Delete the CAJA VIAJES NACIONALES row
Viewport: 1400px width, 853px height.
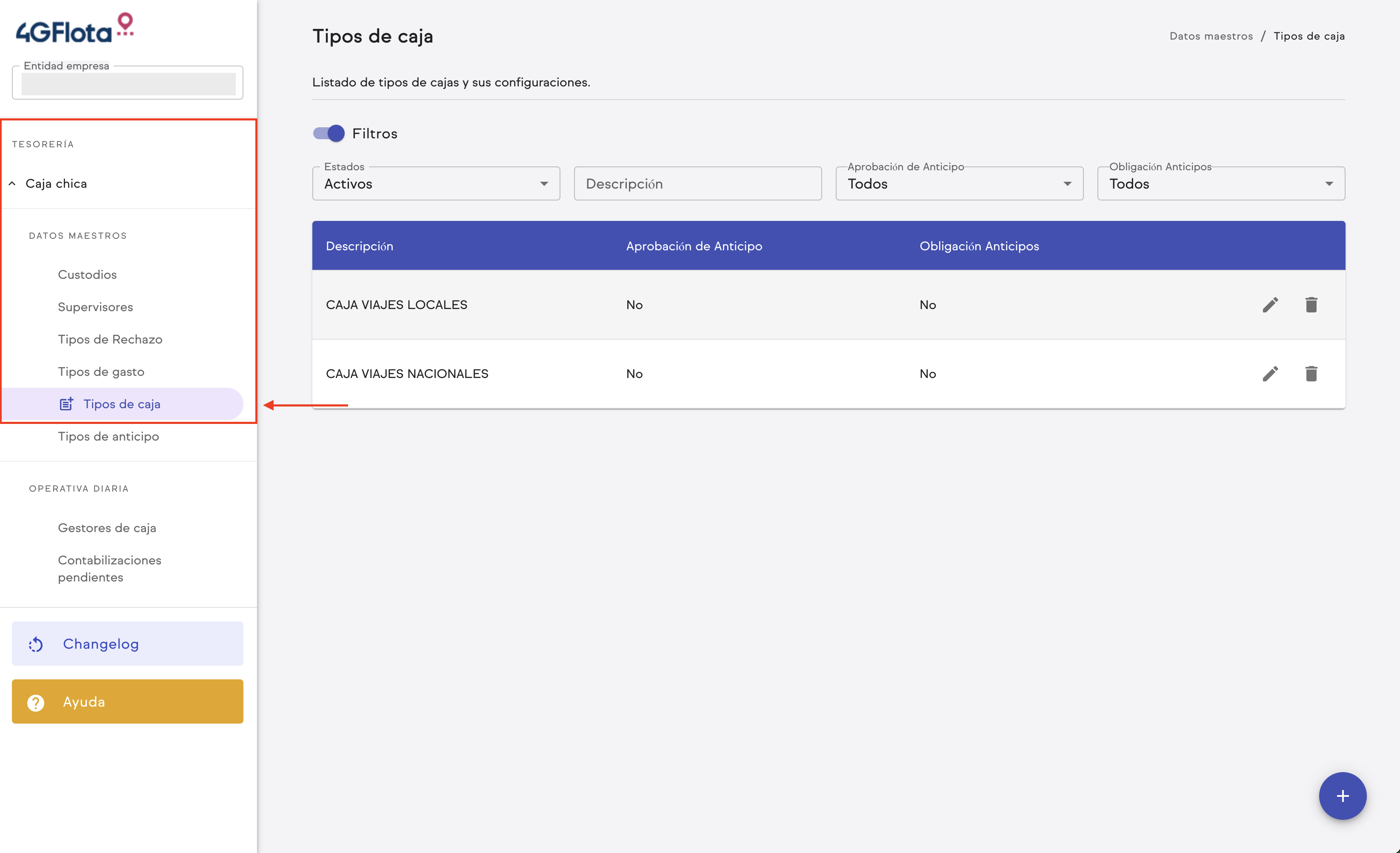pos(1311,373)
